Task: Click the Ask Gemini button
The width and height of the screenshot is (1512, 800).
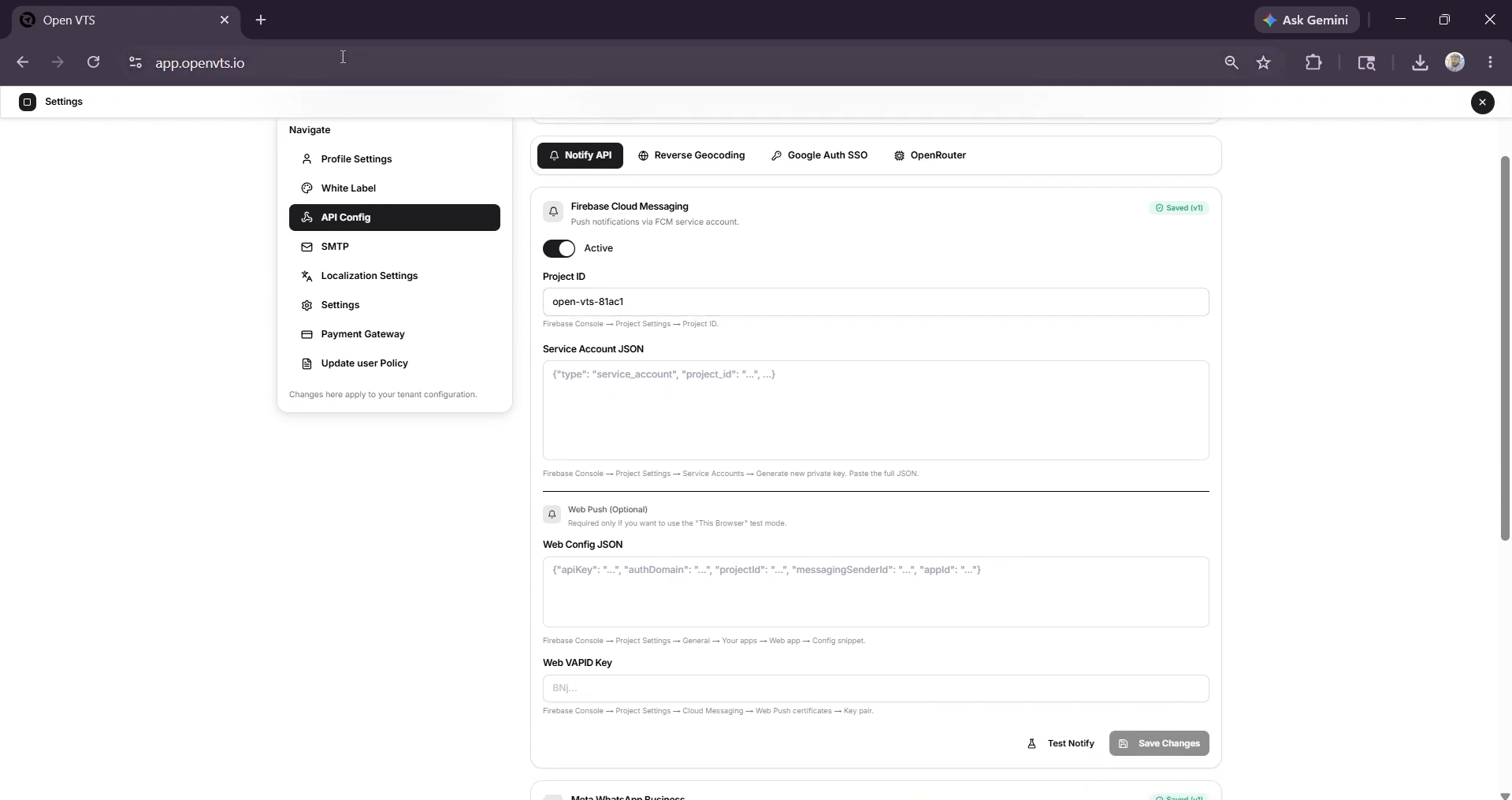Action: [x=1306, y=20]
